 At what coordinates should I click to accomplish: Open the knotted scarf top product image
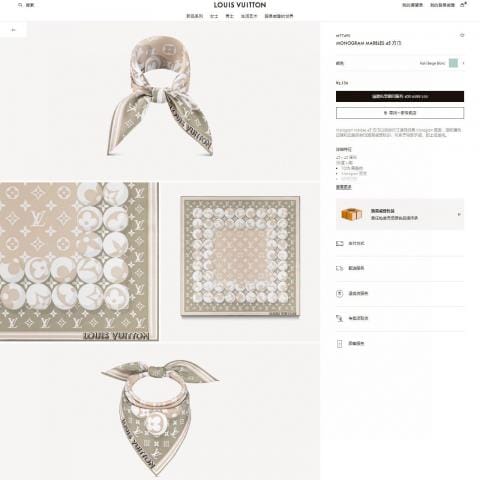click(x=160, y=96)
